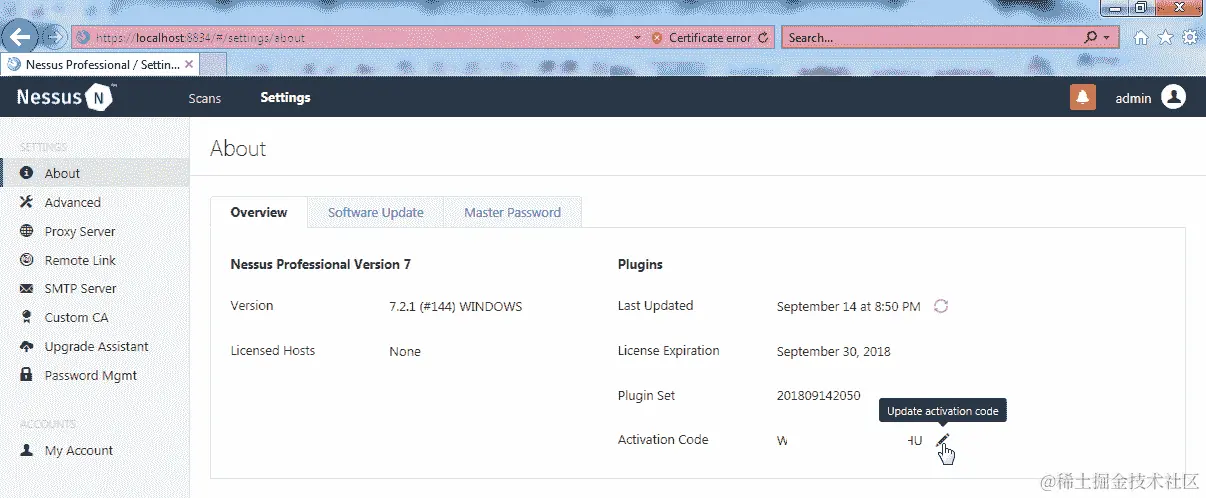Viewport: 1206px width, 498px height.
Task: Click the Activation Code label
Action: point(663,439)
